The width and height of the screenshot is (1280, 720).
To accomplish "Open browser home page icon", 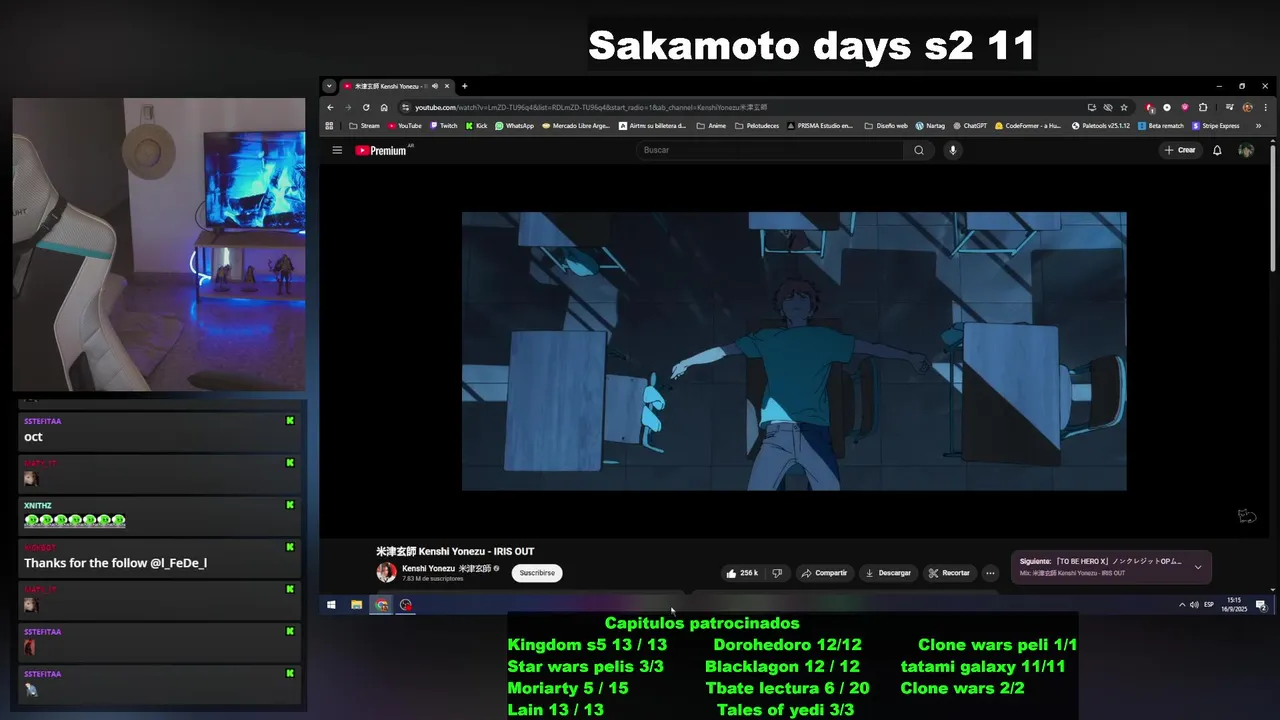I will (x=384, y=107).
